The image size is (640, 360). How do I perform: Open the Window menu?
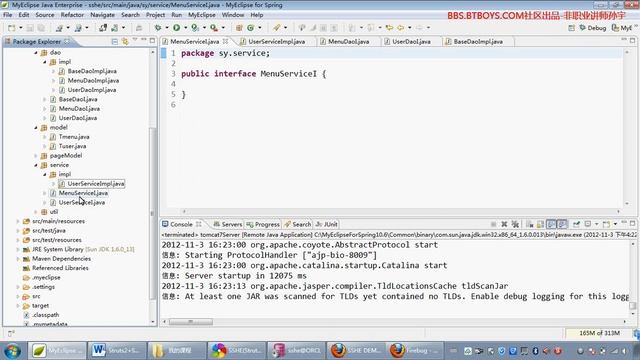tap(233, 15)
